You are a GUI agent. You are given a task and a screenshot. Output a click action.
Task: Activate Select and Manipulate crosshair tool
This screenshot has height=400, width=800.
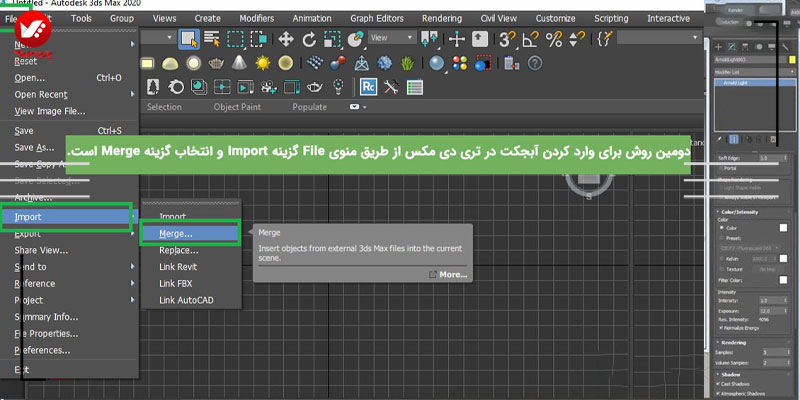pyautogui.click(x=457, y=39)
